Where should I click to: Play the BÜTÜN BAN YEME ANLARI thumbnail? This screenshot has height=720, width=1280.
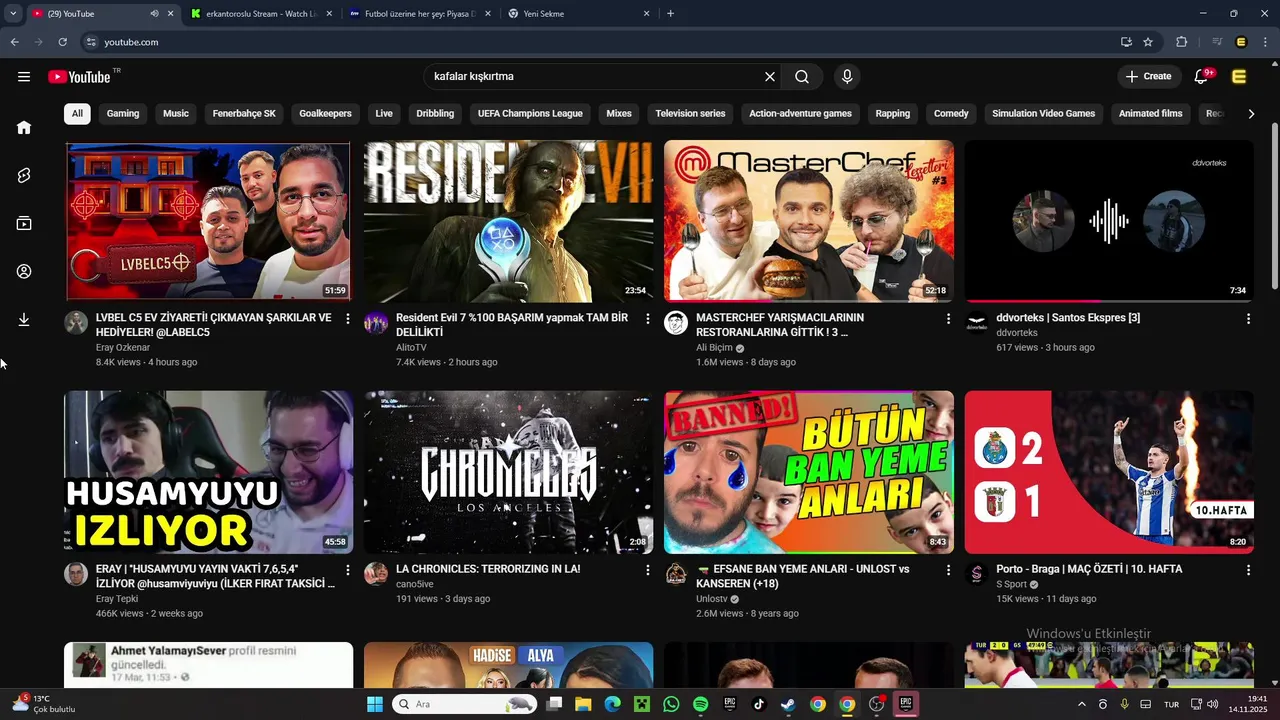pos(809,472)
